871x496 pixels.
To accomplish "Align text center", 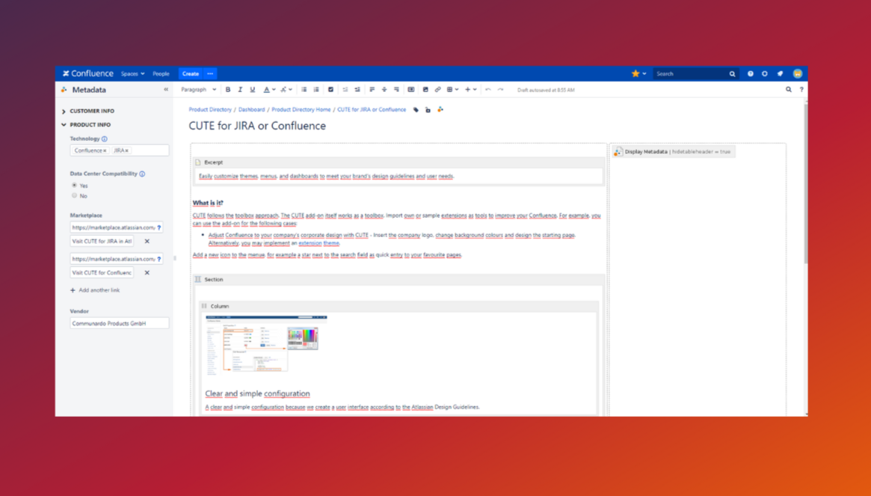I will point(384,89).
